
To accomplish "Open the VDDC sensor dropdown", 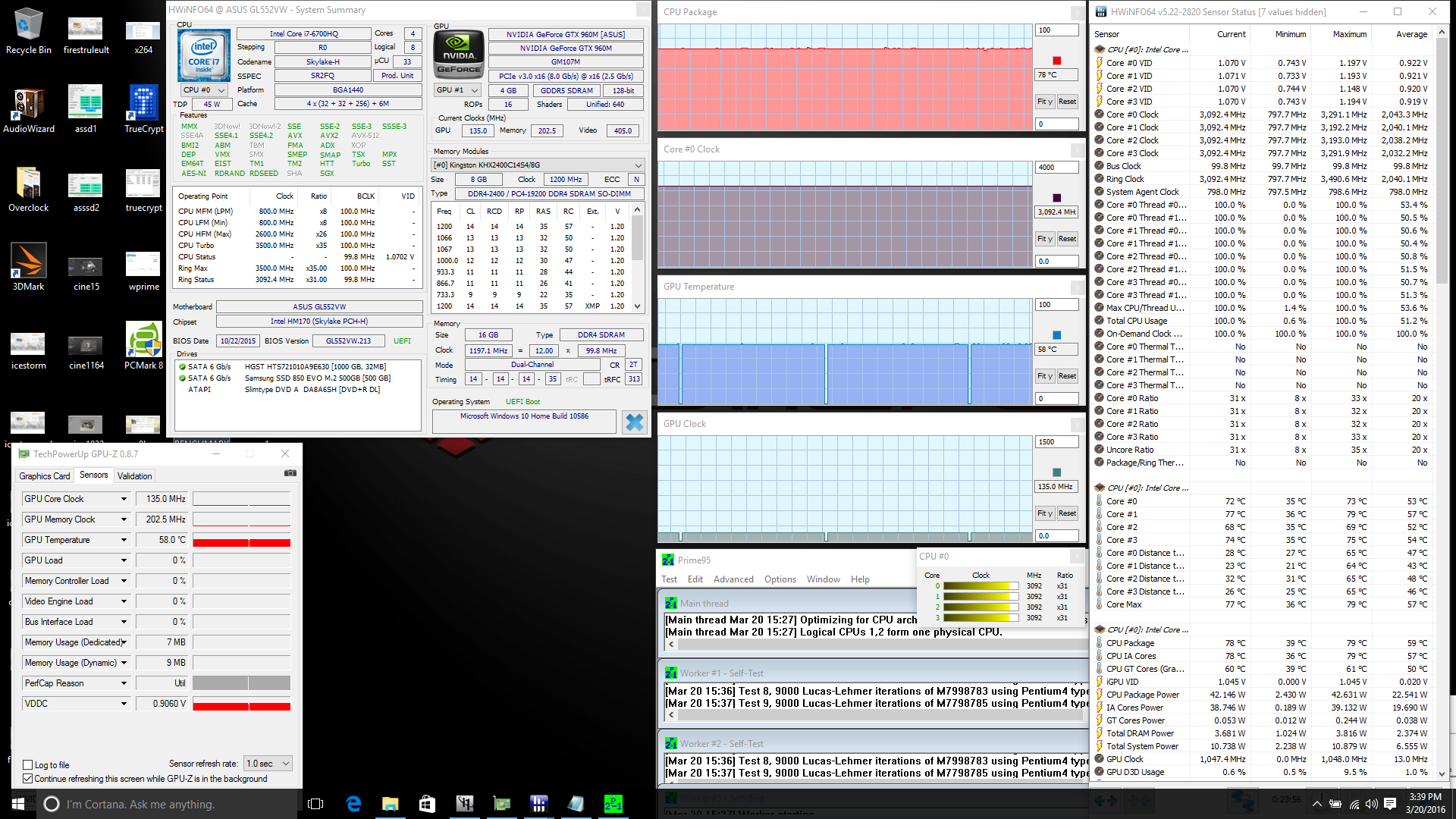I will pos(124,704).
